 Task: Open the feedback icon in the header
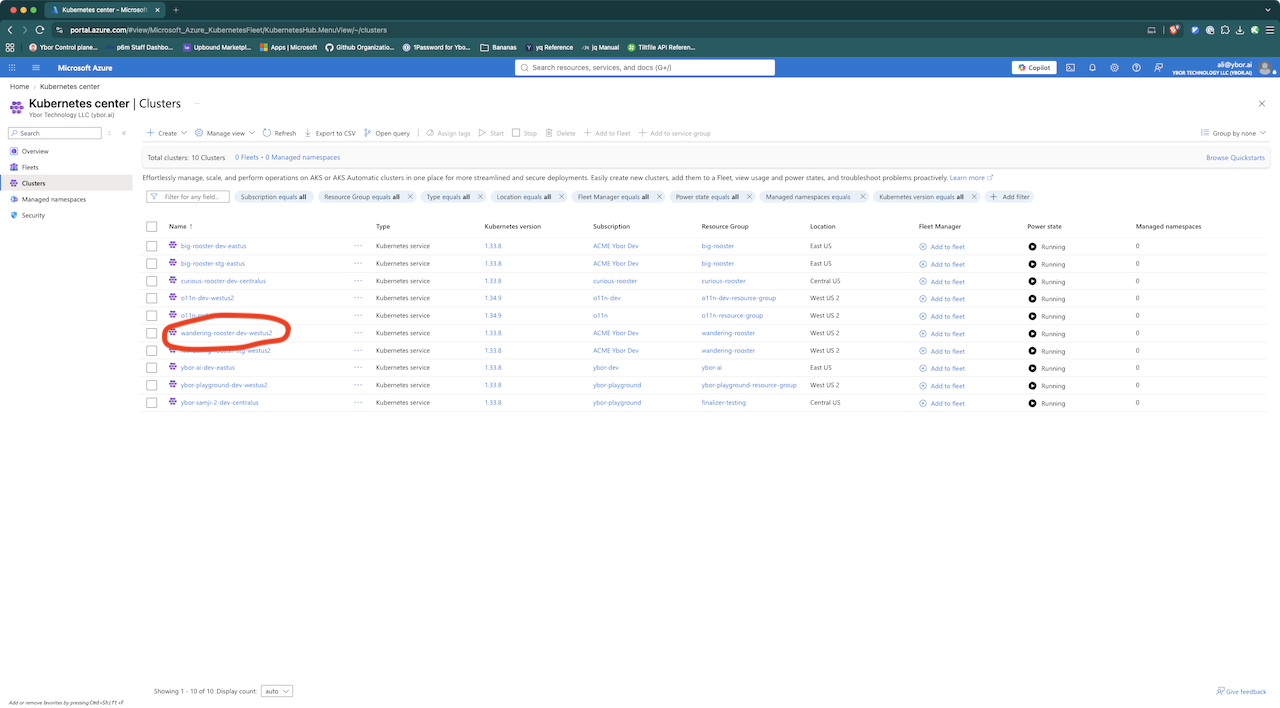pos(1158,68)
